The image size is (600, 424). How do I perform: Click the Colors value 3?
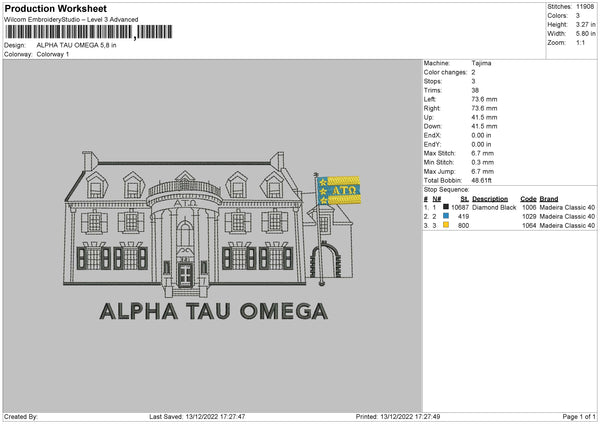(x=578, y=16)
